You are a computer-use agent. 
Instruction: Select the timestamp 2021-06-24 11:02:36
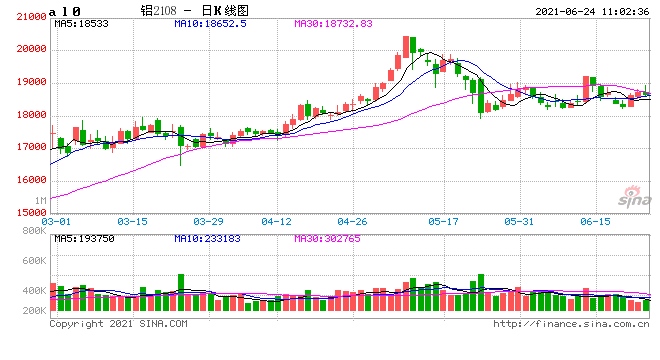[592, 12]
